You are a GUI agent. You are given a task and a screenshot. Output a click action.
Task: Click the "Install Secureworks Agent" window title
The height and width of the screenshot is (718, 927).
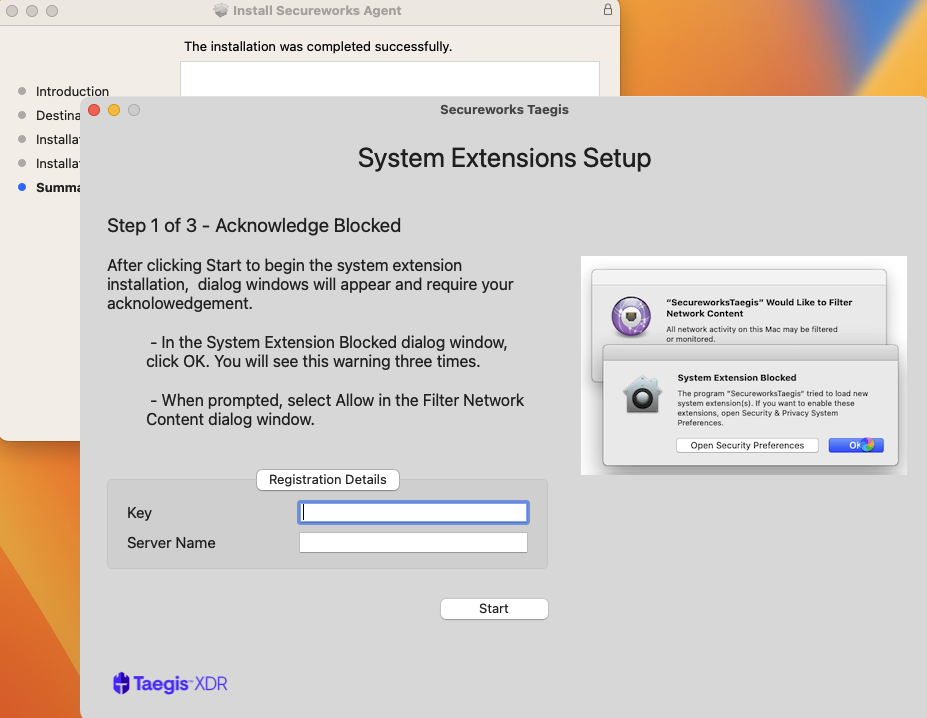pos(317,11)
